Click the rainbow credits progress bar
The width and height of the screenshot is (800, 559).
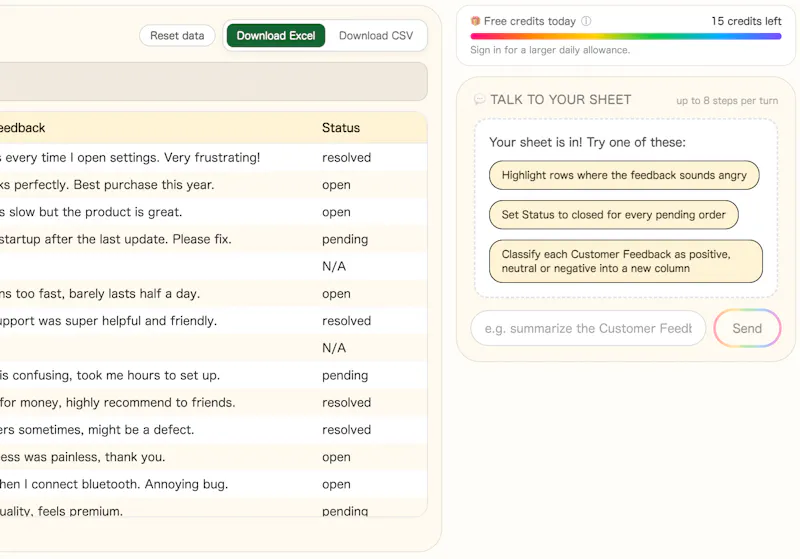pos(626,37)
